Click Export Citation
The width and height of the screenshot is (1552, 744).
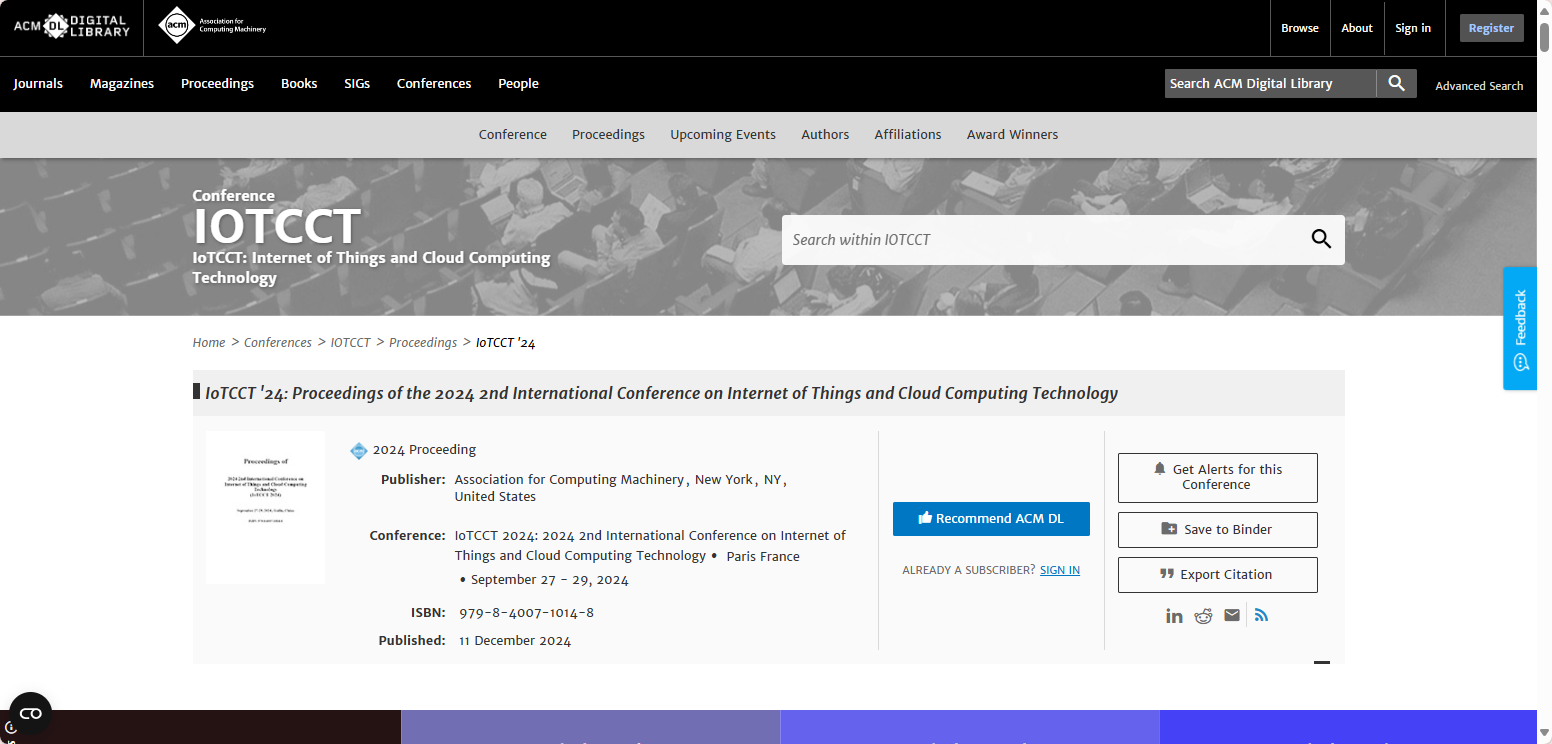coord(1217,575)
